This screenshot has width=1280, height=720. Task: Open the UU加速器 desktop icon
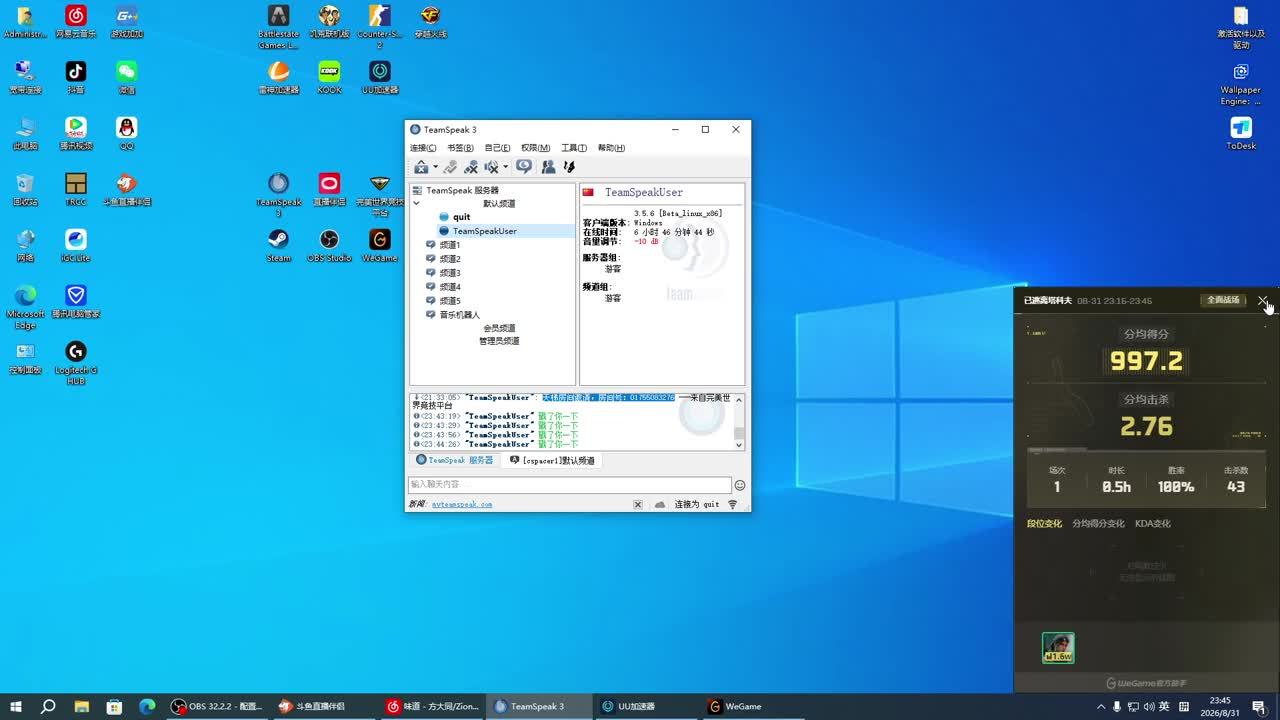(x=380, y=78)
